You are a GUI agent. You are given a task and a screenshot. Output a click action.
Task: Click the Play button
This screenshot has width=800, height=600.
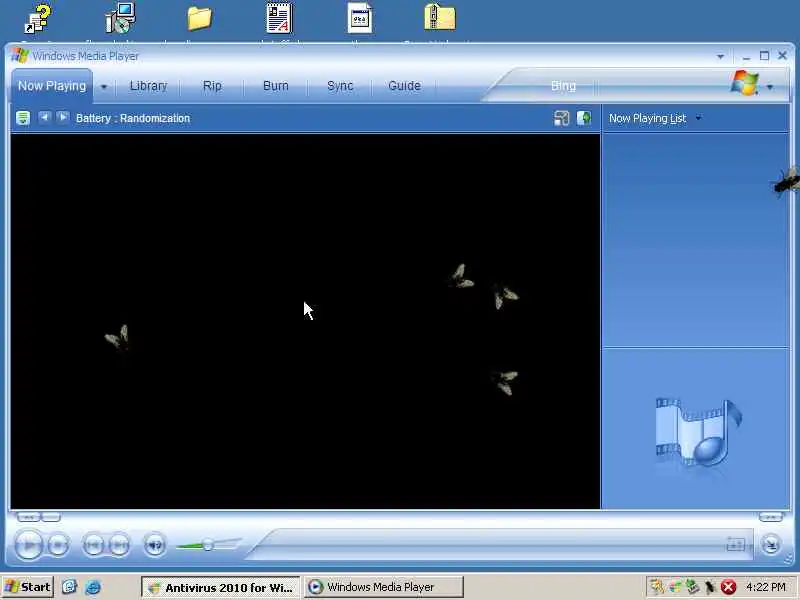pyautogui.click(x=29, y=545)
